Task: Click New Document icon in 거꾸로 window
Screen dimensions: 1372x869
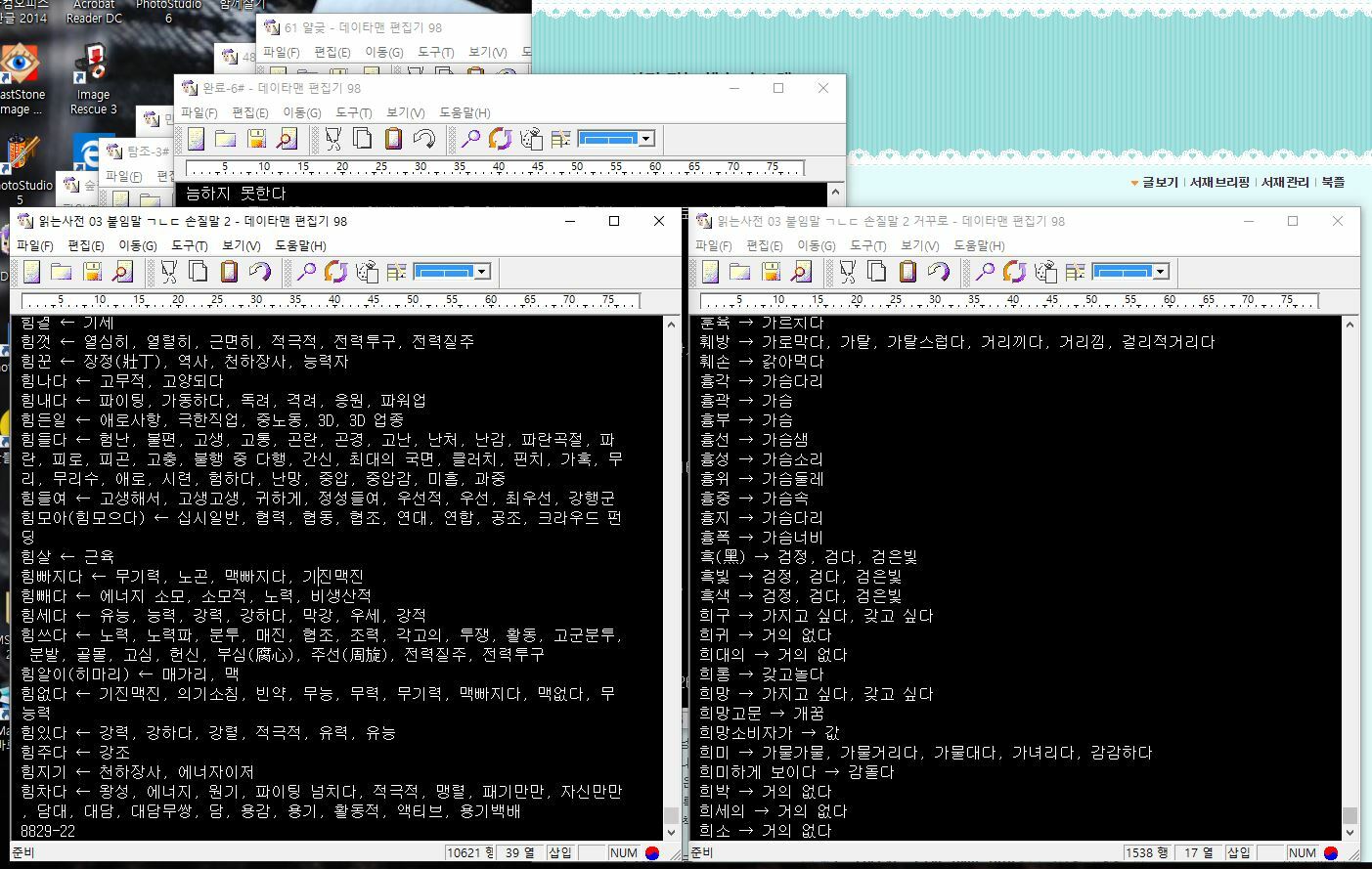Action: 711,272
